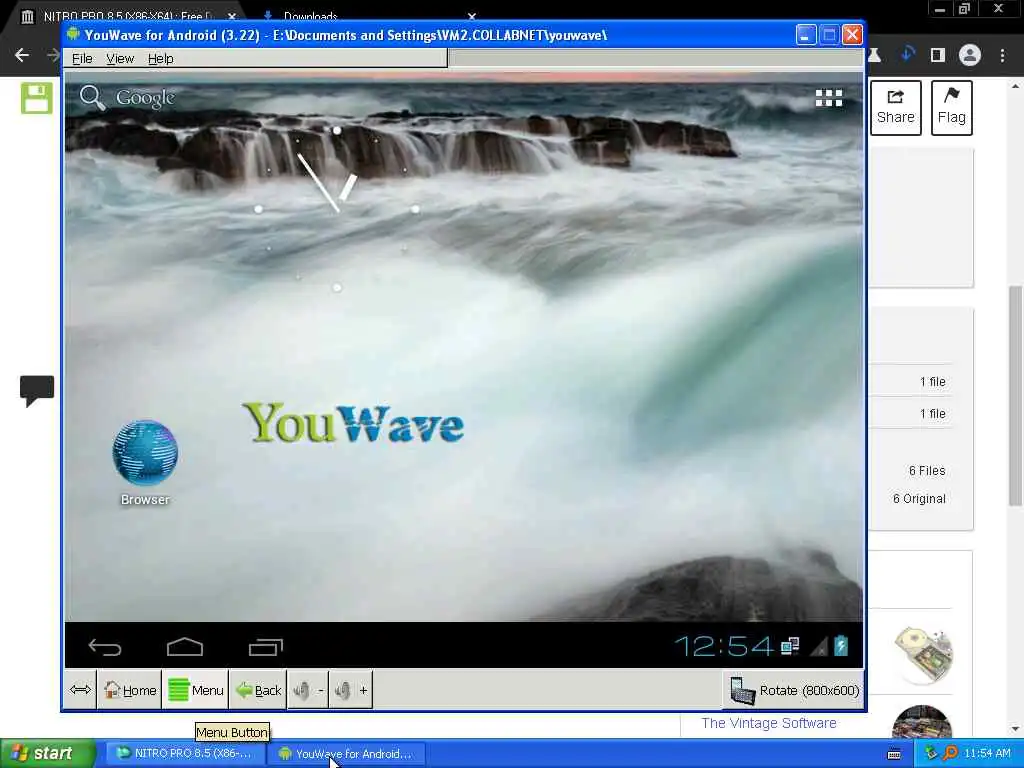Image resolution: width=1024 pixels, height=768 pixels.
Task: Open the browser three-dot menu
Action: point(1002,55)
